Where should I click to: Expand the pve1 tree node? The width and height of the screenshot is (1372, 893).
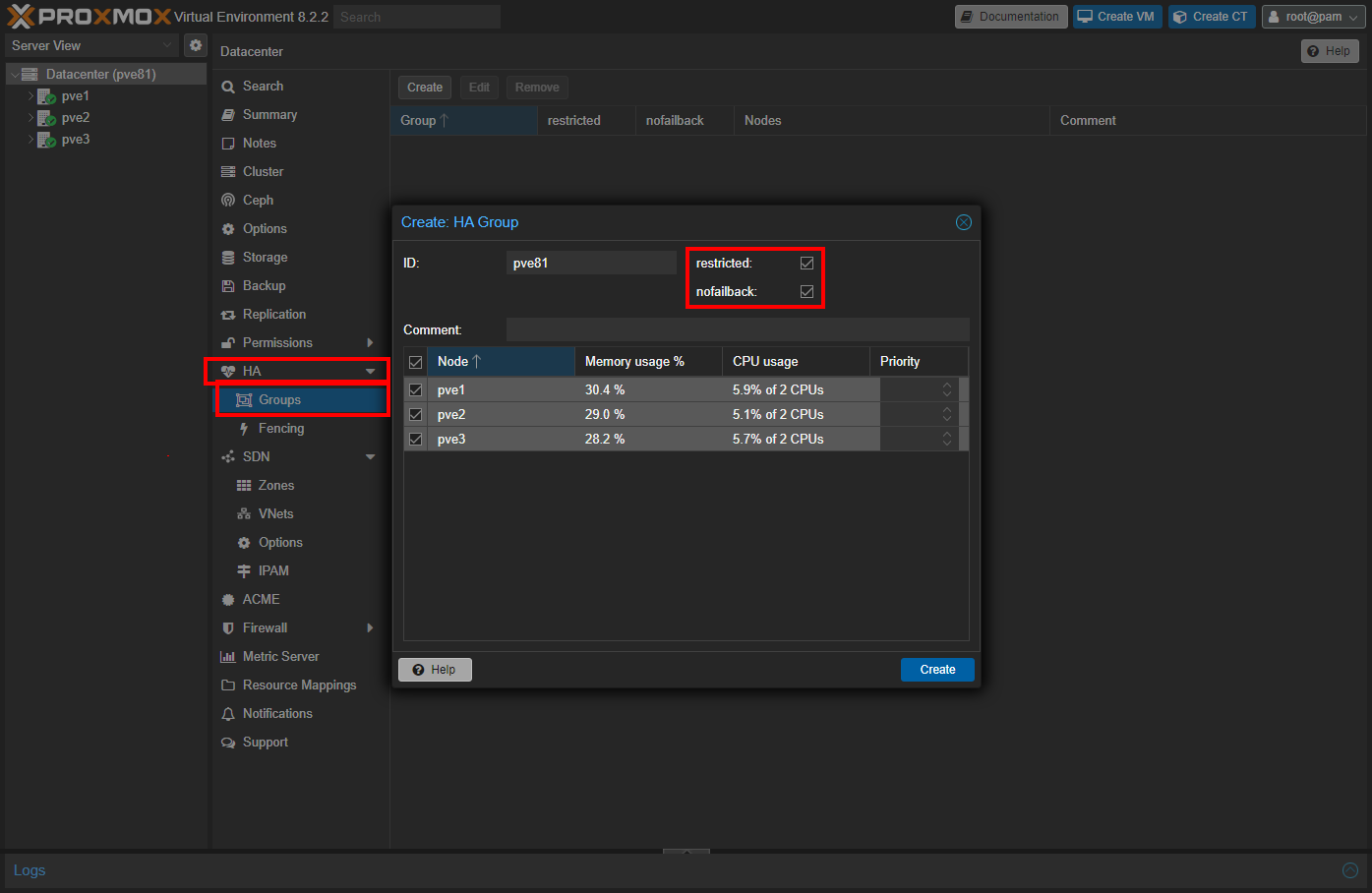30,96
